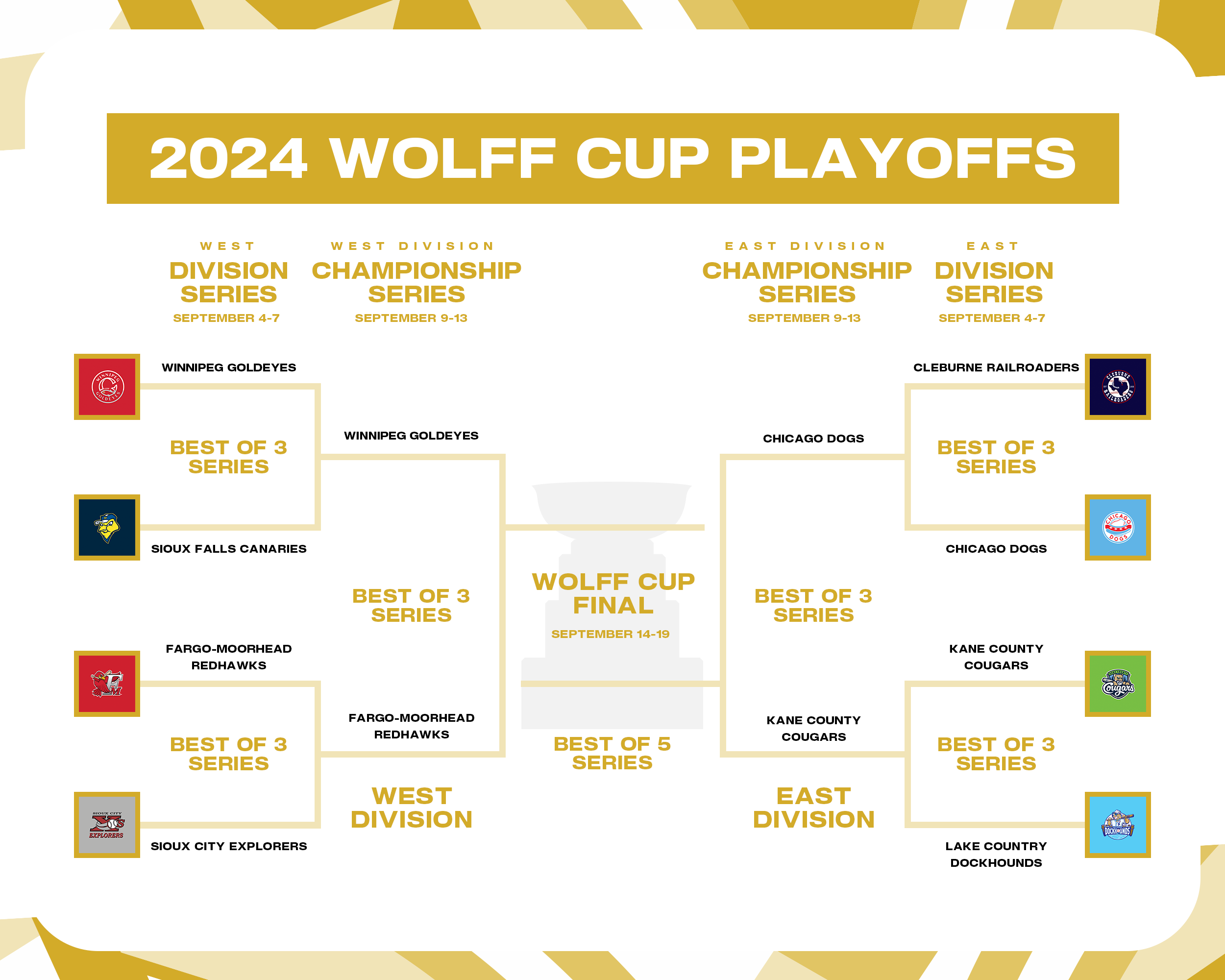The height and width of the screenshot is (980, 1225).
Task: Click the 2024 Wolff Cup Playoffs title banner
Action: tap(612, 158)
